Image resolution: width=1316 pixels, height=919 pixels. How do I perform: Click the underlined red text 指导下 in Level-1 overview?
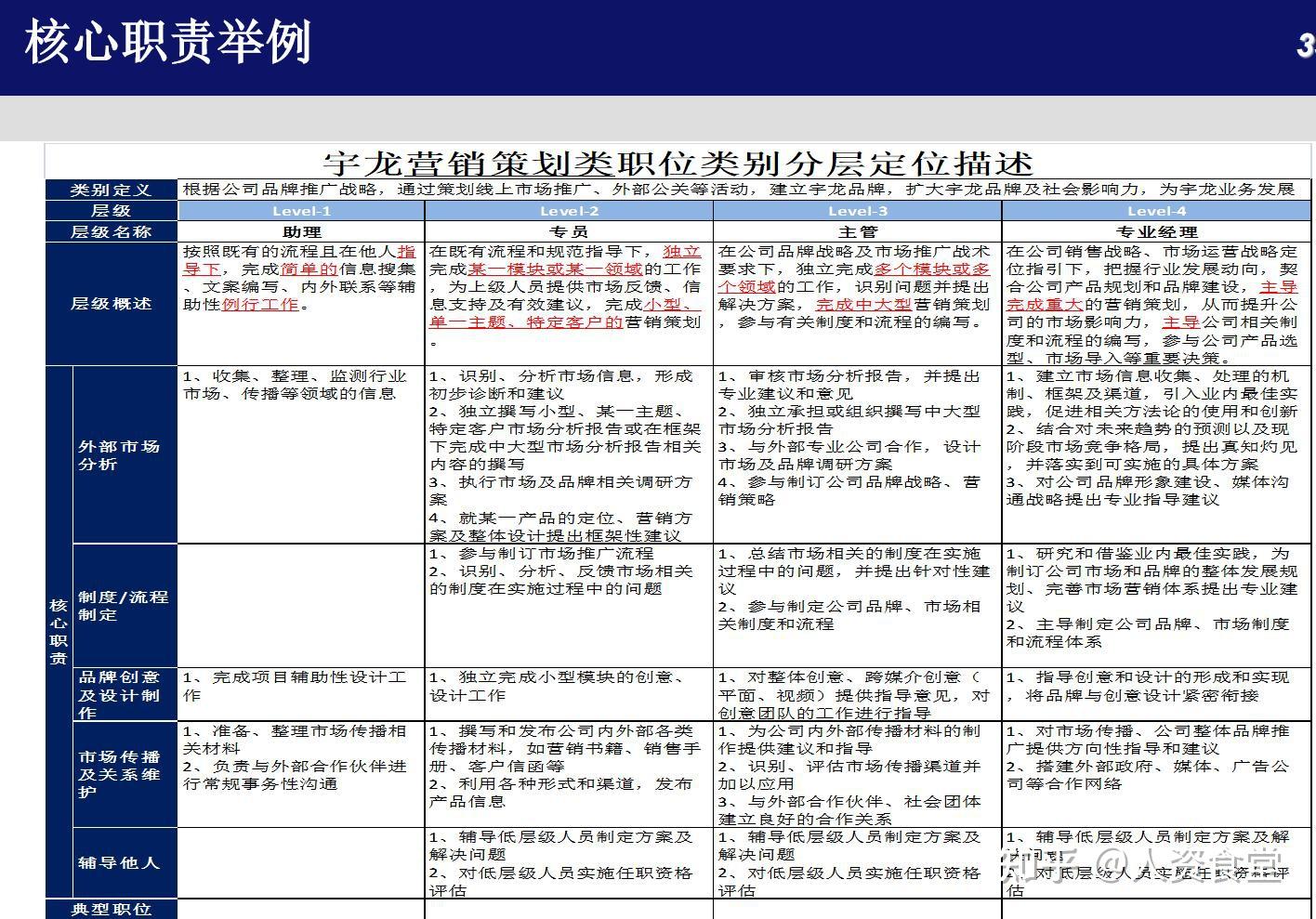click(x=299, y=260)
